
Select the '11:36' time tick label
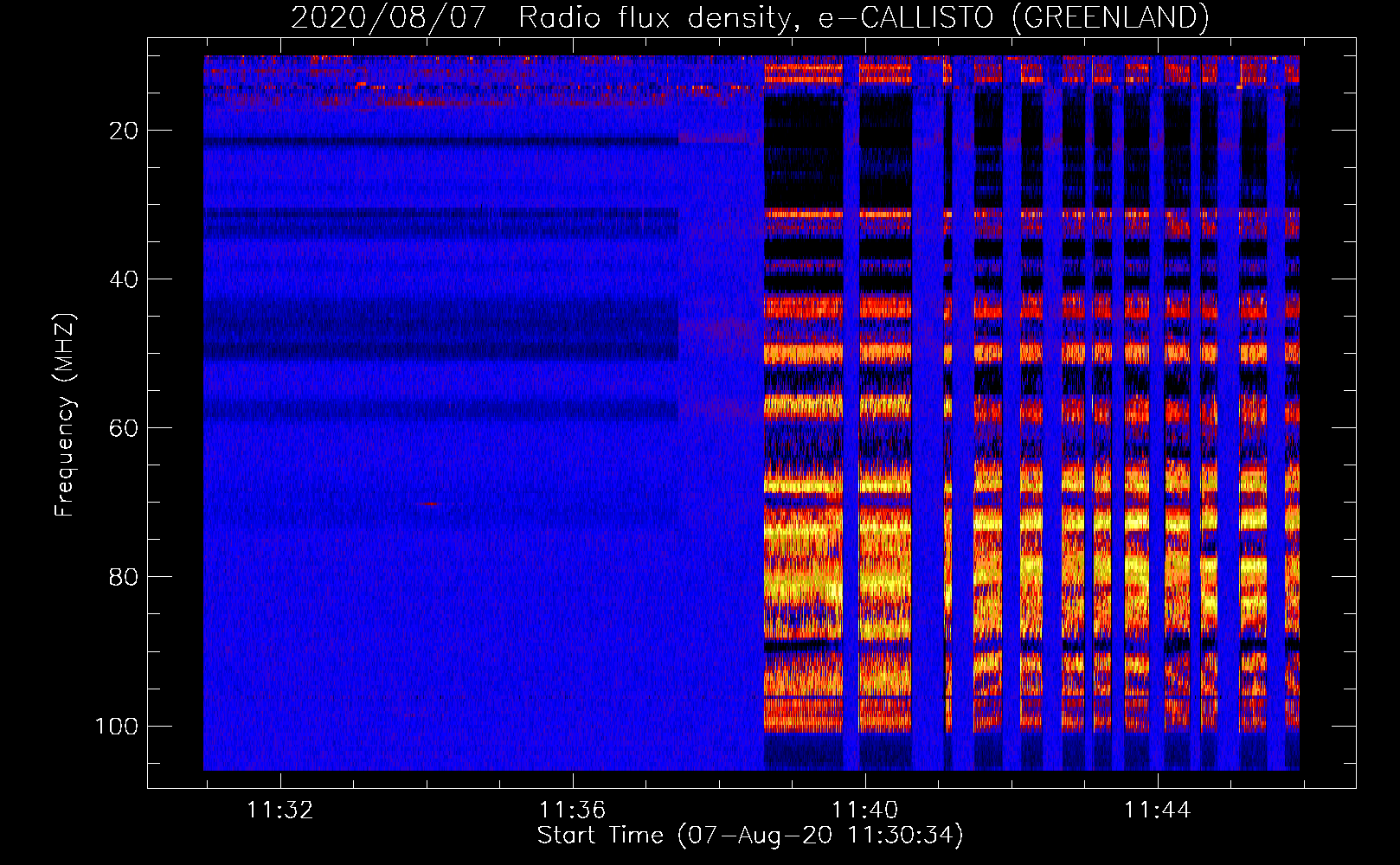572,811
